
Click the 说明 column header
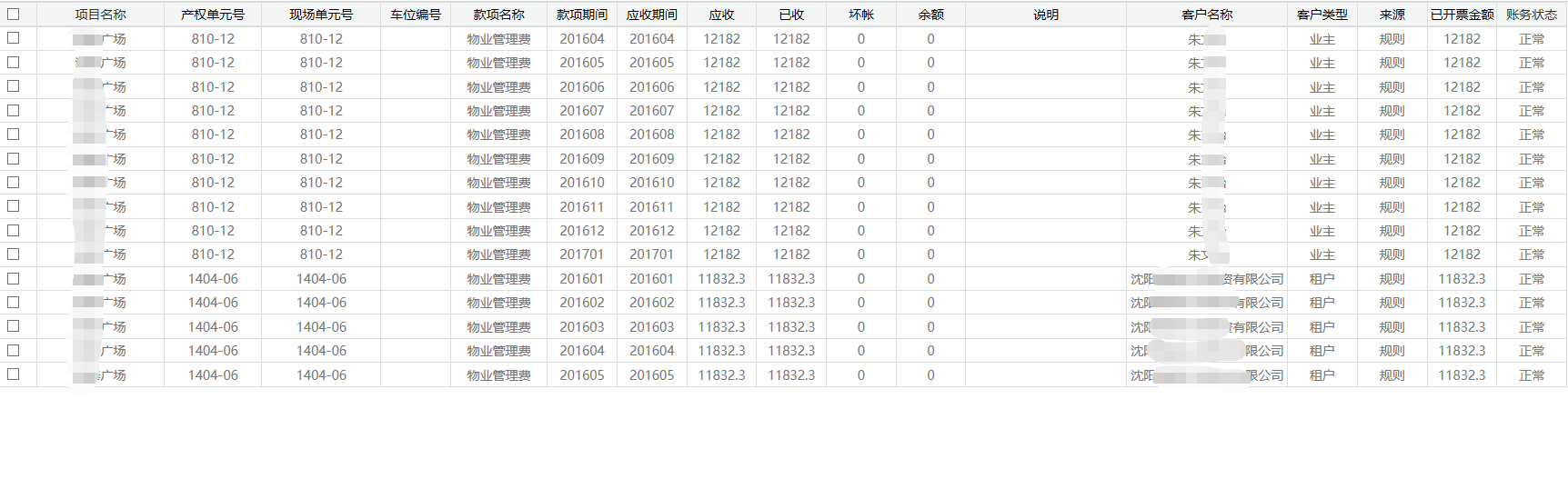click(1046, 15)
